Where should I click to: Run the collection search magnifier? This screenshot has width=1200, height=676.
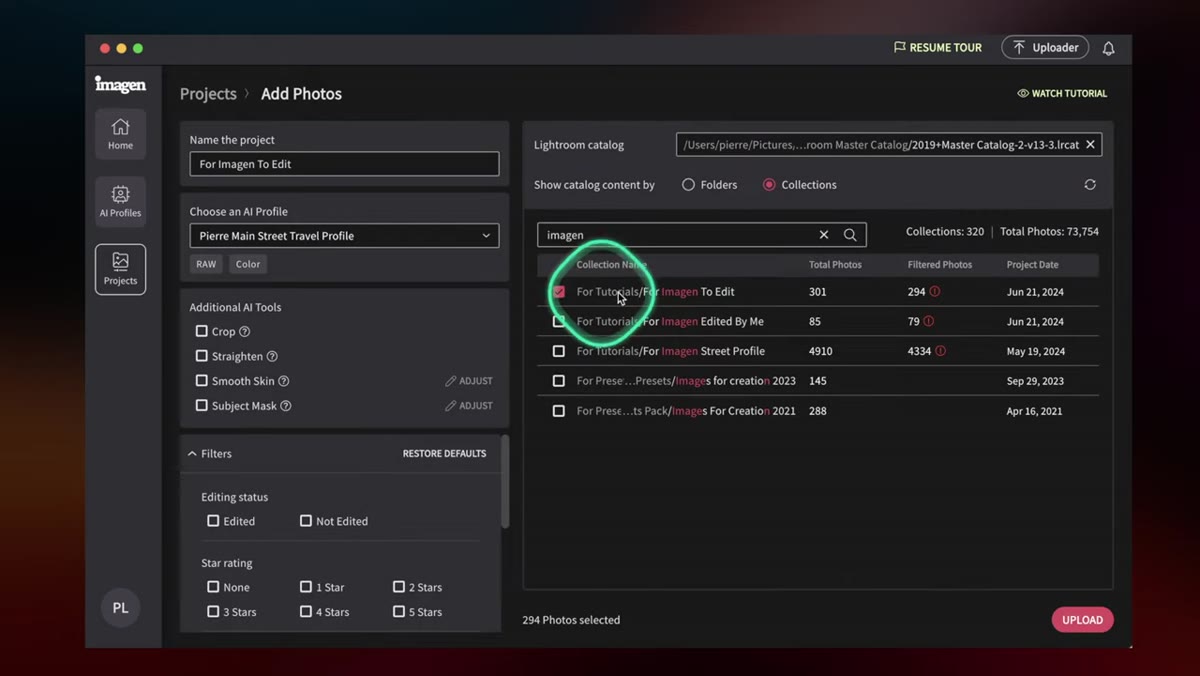(850, 235)
